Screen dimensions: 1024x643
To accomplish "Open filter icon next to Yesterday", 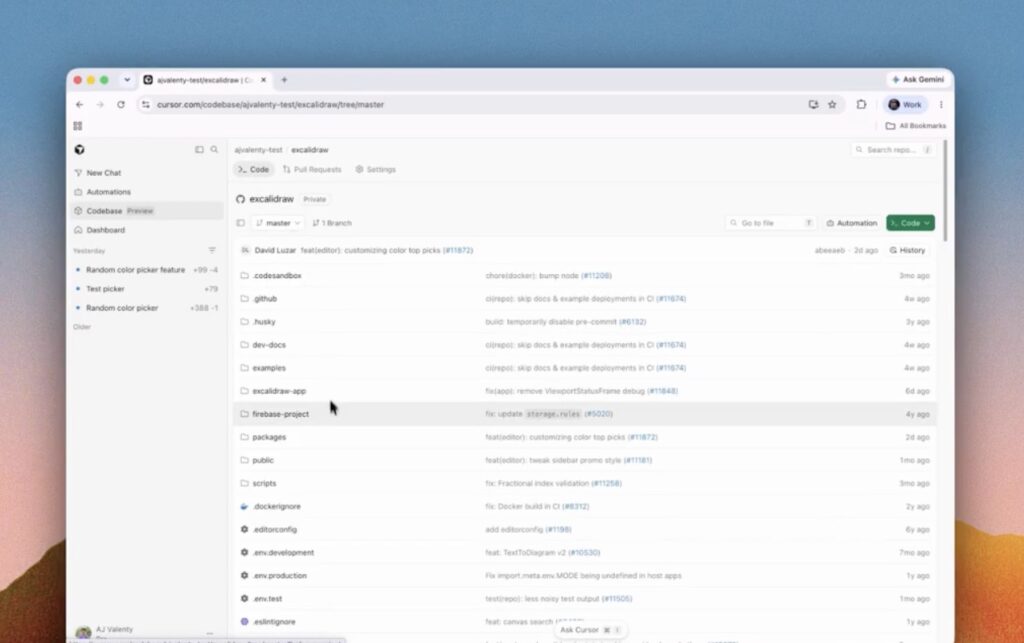I will point(212,250).
